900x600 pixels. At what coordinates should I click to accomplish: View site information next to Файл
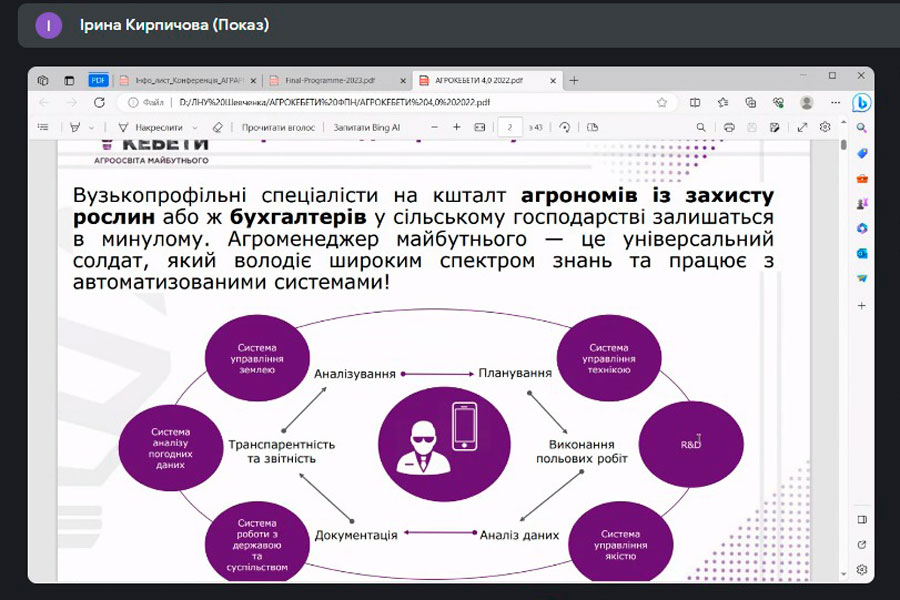click(x=133, y=102)
